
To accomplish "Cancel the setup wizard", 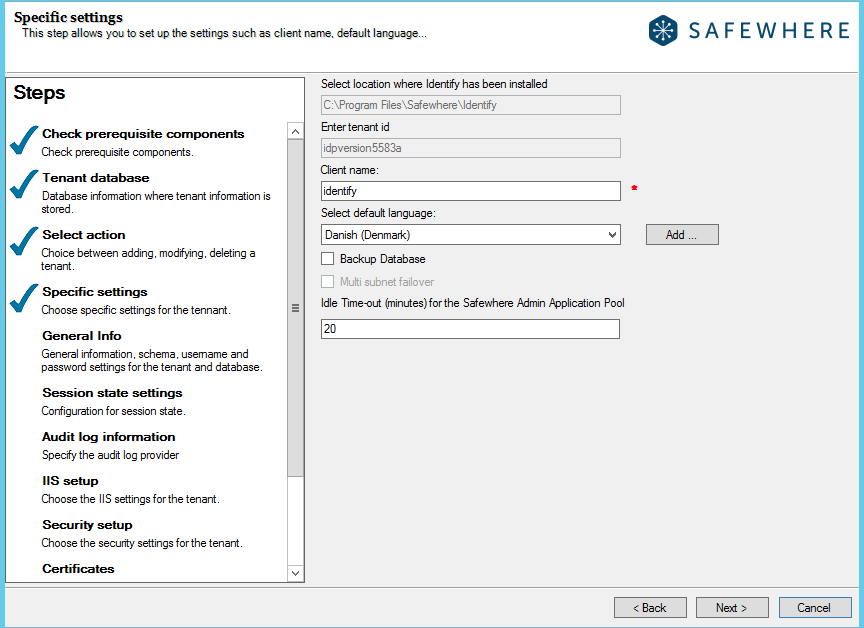I will [x=814, y=608].
